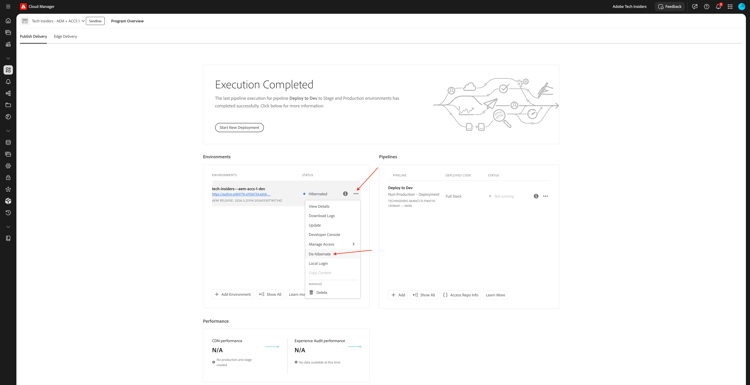Click the CDN performance label
The height and width of the screenshot is (385, 750).
point(227,341)
